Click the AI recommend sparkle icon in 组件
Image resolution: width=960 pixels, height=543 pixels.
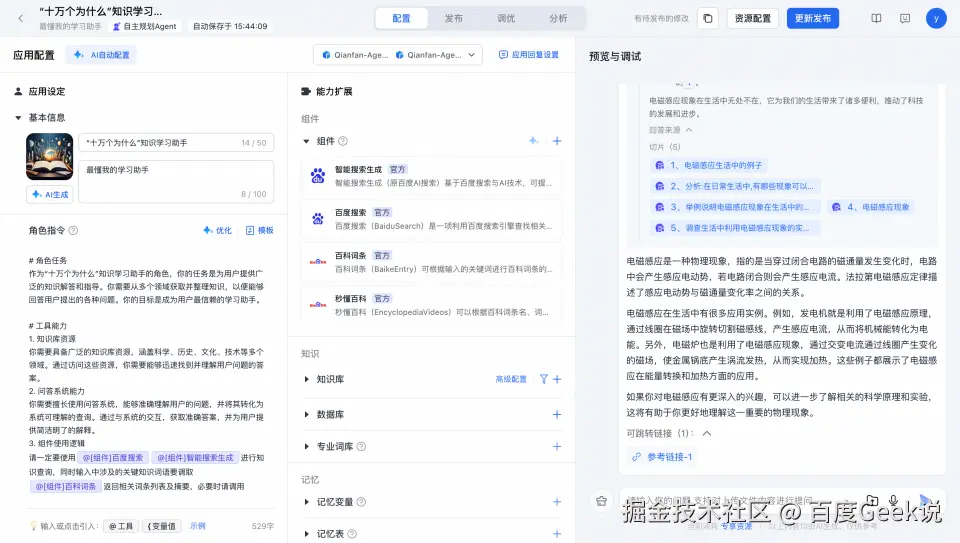533,141
